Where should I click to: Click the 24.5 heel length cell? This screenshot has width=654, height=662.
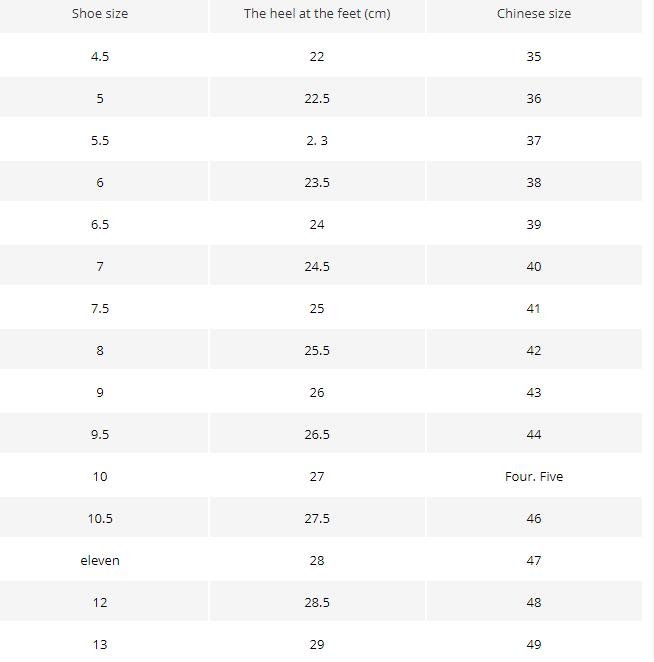click(x=317, y=267)
